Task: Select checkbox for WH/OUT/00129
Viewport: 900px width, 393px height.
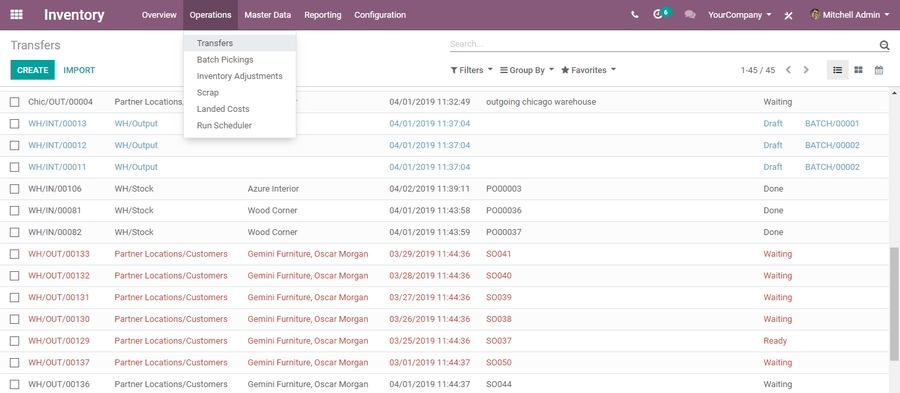Action: click(14, 341)
